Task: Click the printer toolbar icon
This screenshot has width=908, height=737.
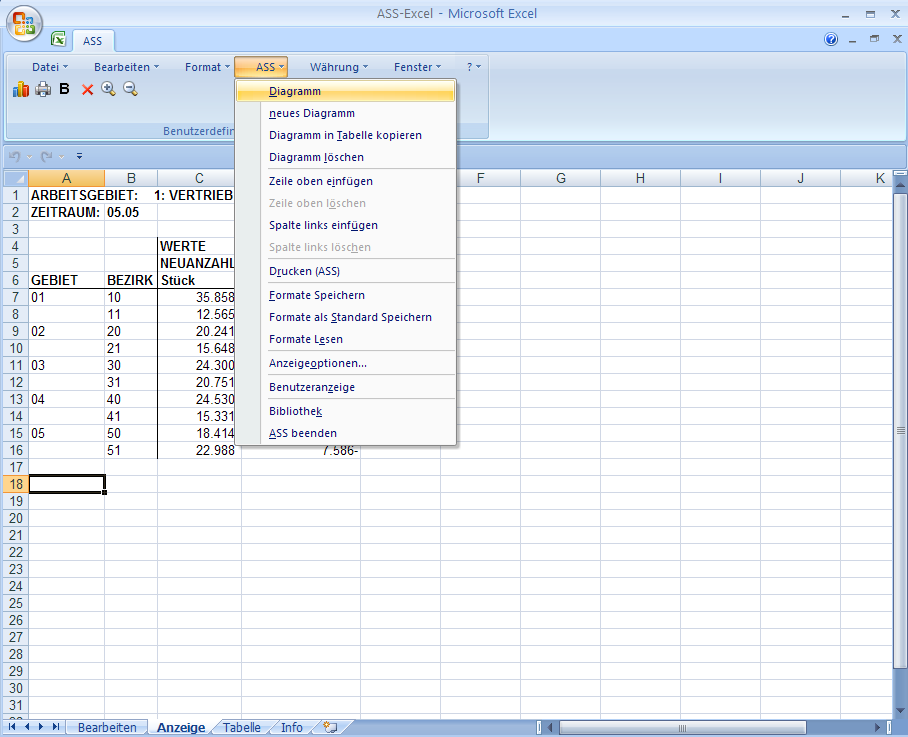Action: [43, 89]
